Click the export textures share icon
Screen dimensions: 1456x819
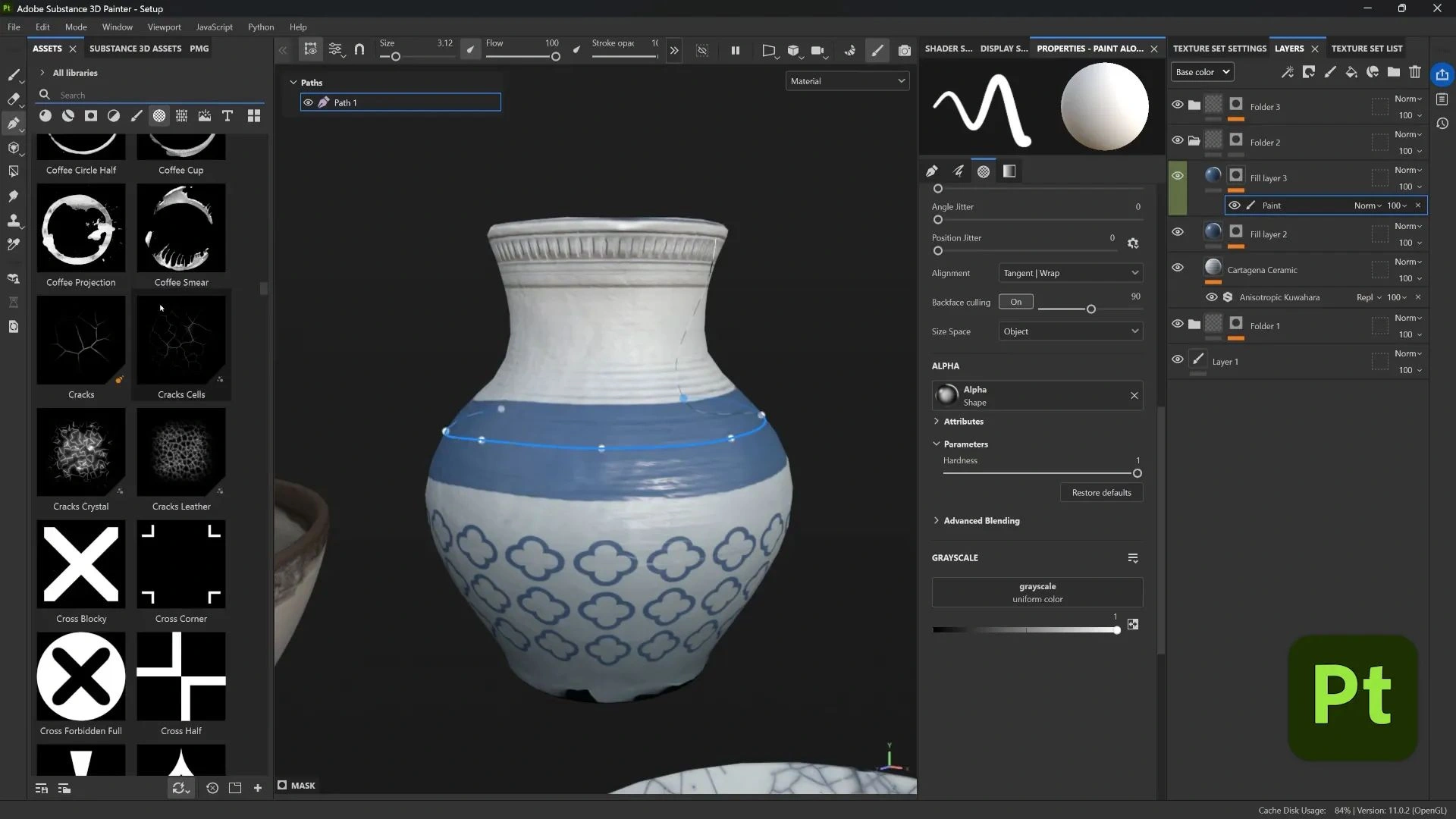1442,74
